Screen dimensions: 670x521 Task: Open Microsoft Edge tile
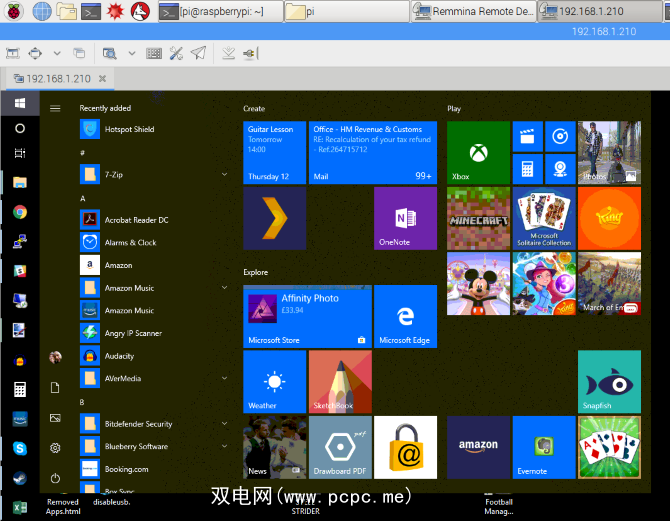point(405,316)
